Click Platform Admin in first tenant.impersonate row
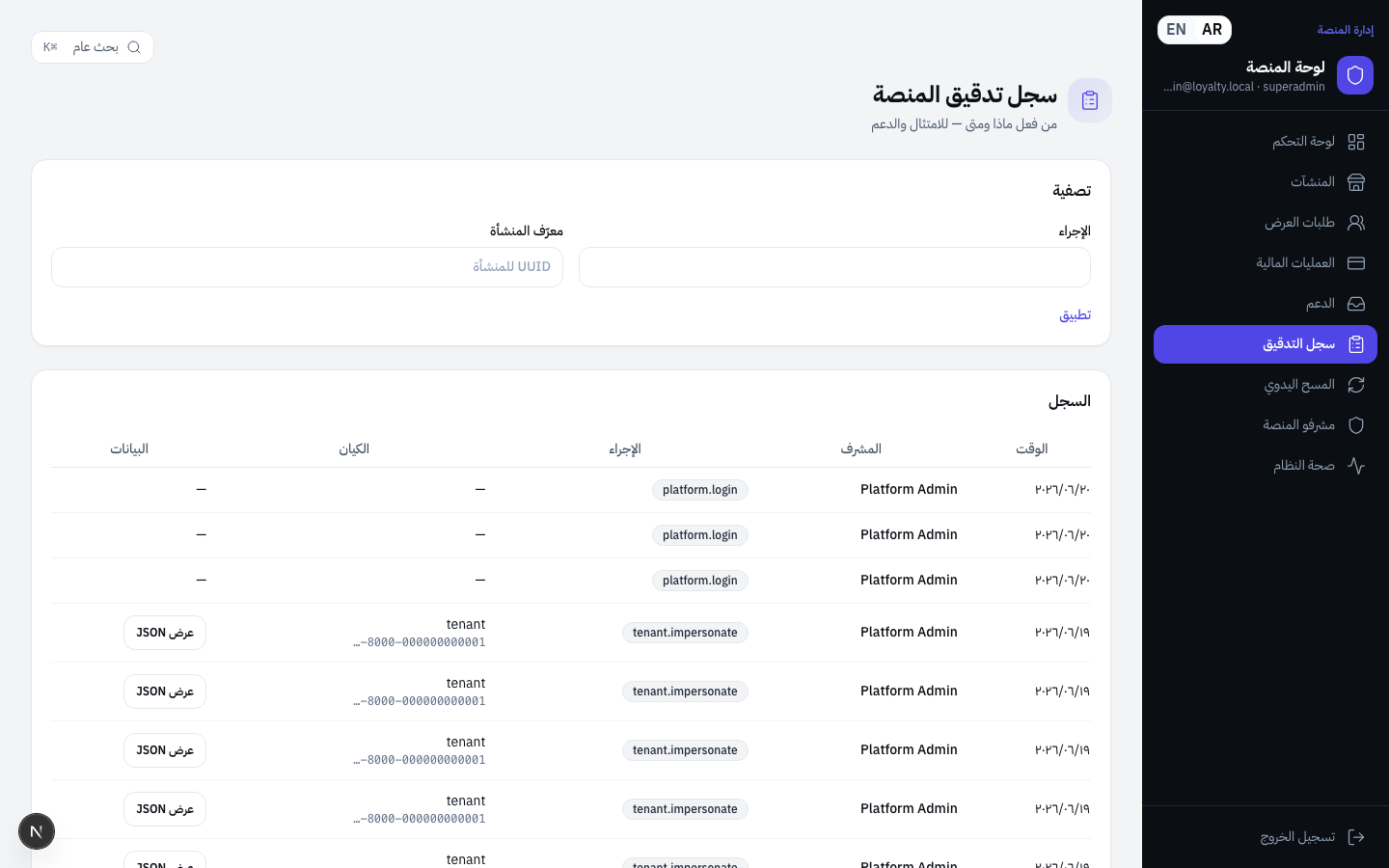Image resolution: width=1389 pixels, height=868 pixels. [909, 632]
